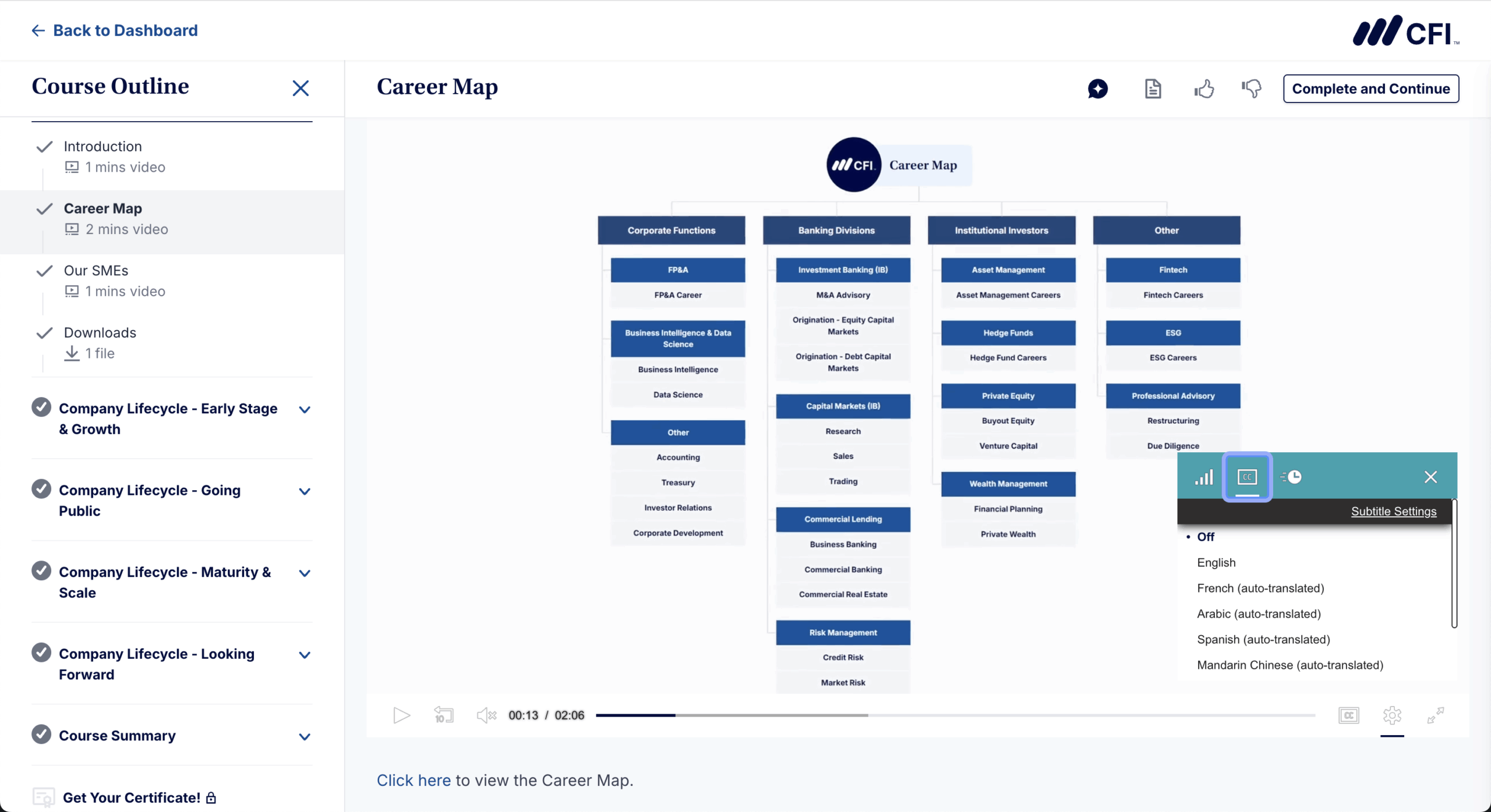Select Off subtitle option
The height and width of the screenshot is (812, 1491).
click(1206, 537)
